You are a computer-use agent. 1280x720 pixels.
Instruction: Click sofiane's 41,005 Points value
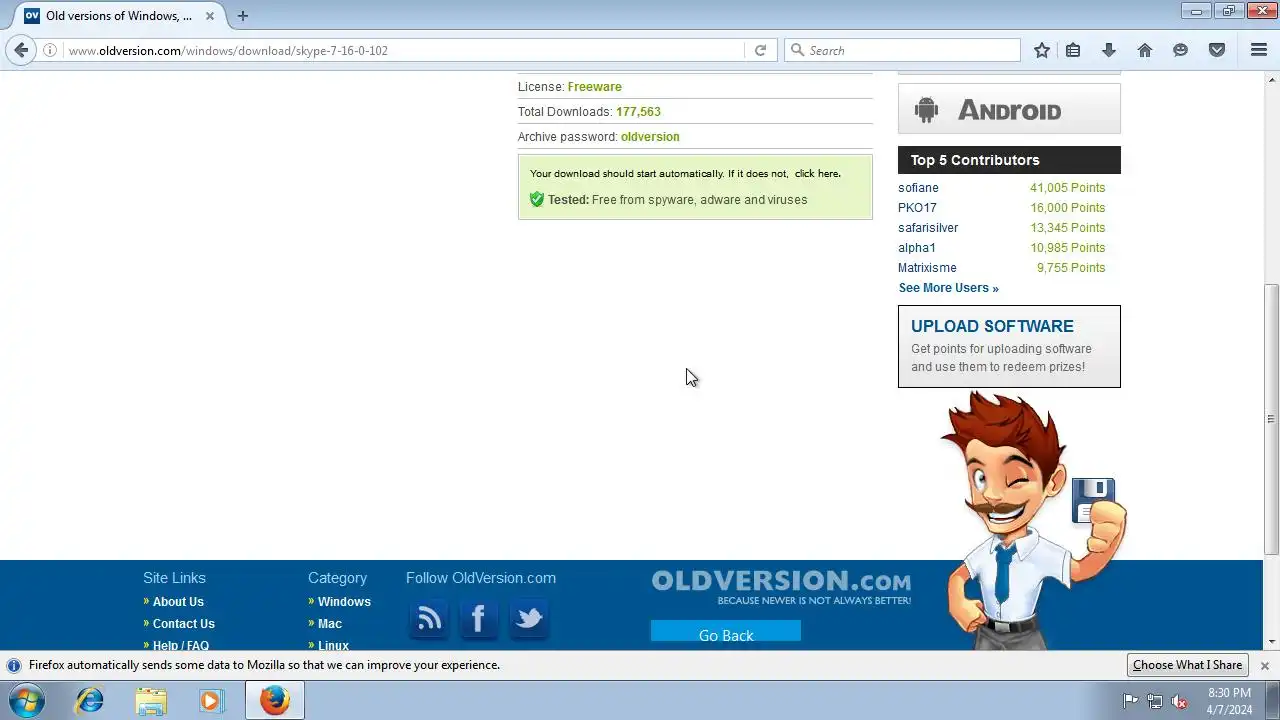(x=1068, y=188)
